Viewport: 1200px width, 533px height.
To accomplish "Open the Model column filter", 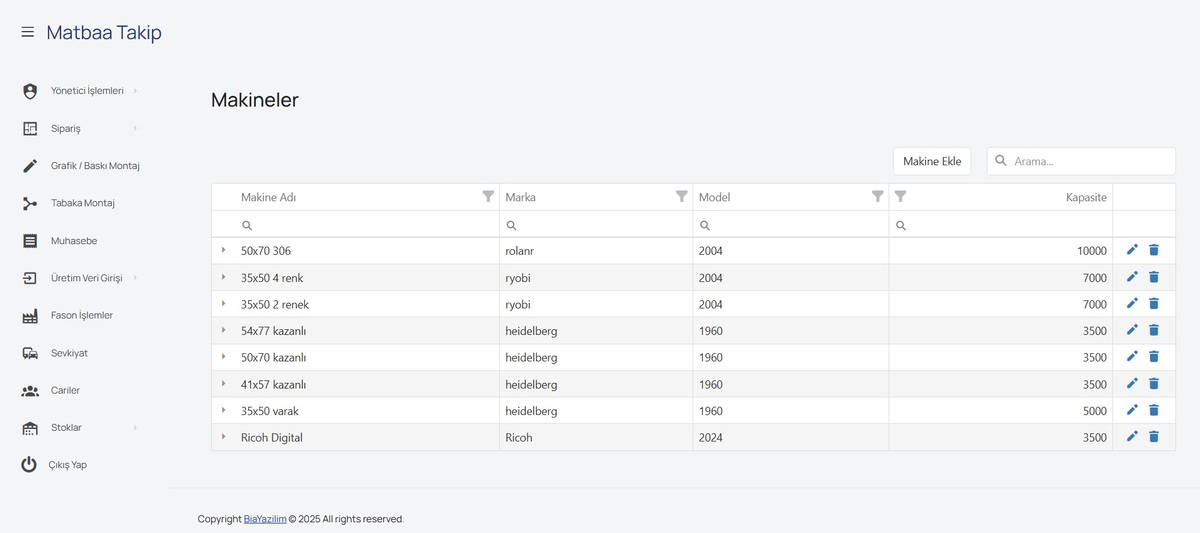I will point(877,197).
